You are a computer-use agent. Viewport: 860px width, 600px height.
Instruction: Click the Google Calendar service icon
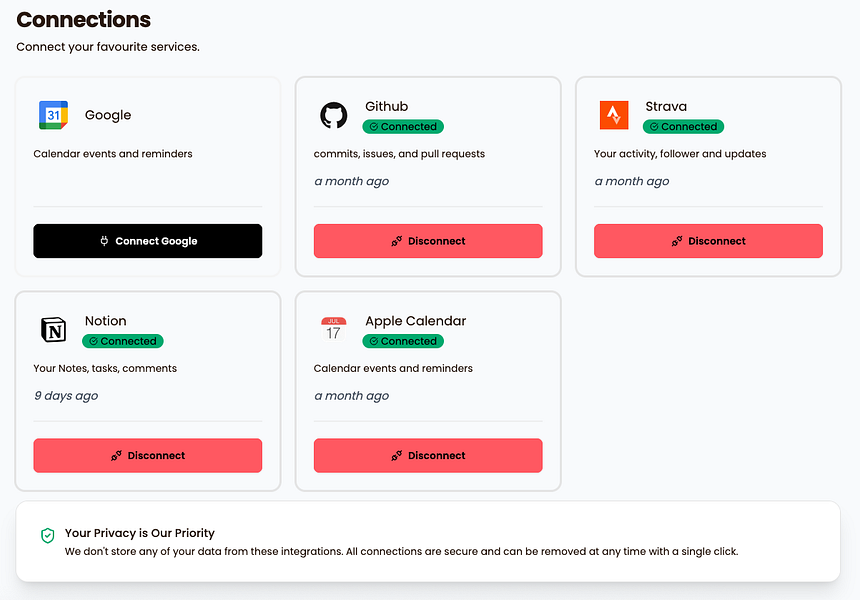tap(52, 114)
